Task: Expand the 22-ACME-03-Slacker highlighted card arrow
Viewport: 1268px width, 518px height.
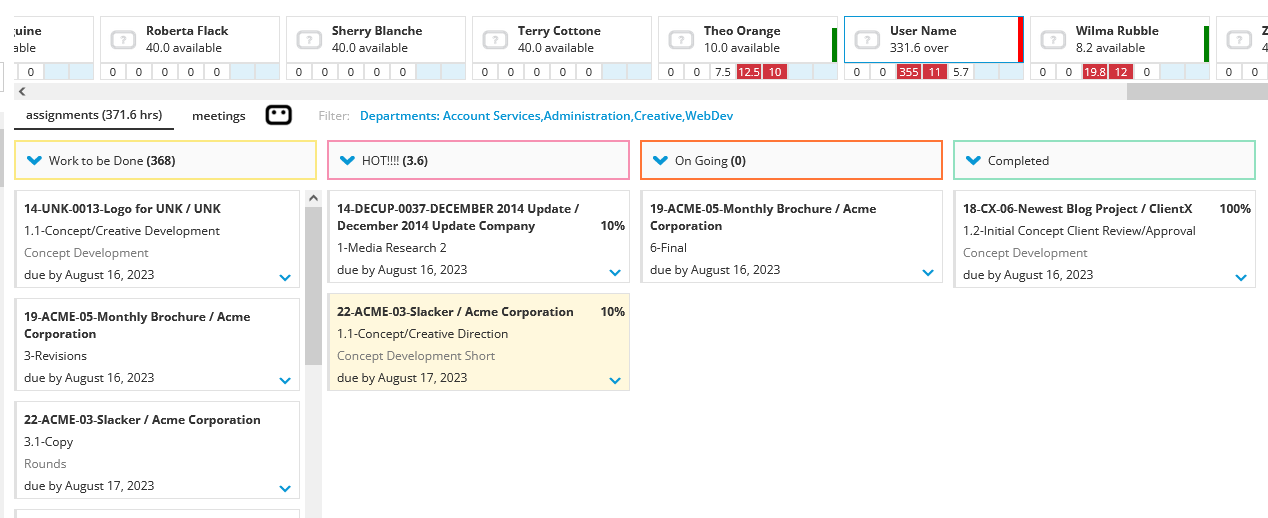Action: [615, 380]
